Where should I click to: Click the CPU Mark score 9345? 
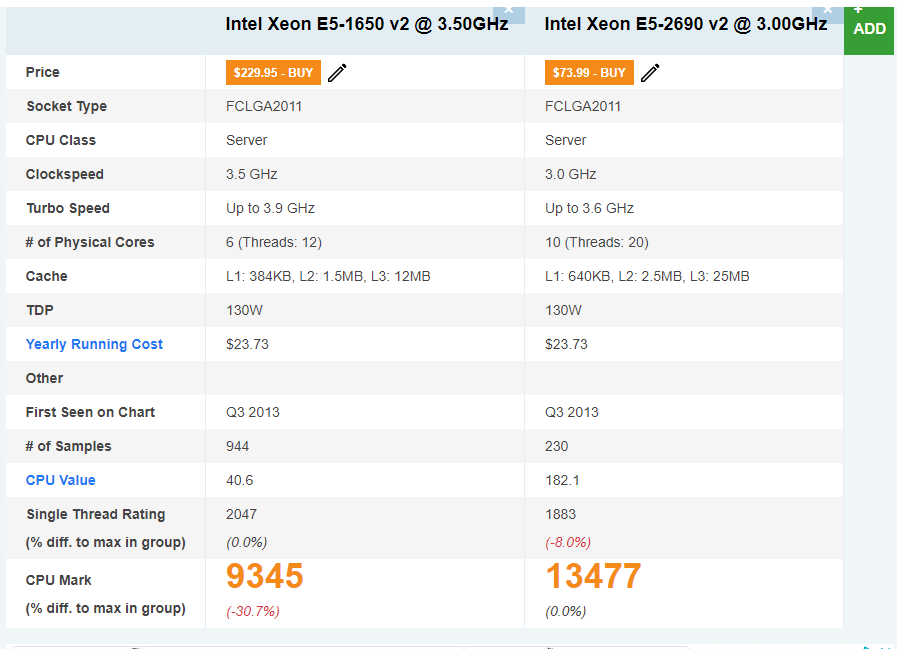coord(264,576)
